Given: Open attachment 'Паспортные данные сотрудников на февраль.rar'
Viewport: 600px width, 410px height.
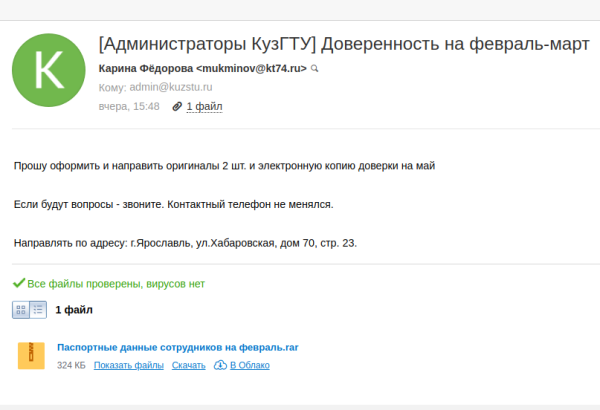Looking at the screenshot, I should click(x=178, y=347).
